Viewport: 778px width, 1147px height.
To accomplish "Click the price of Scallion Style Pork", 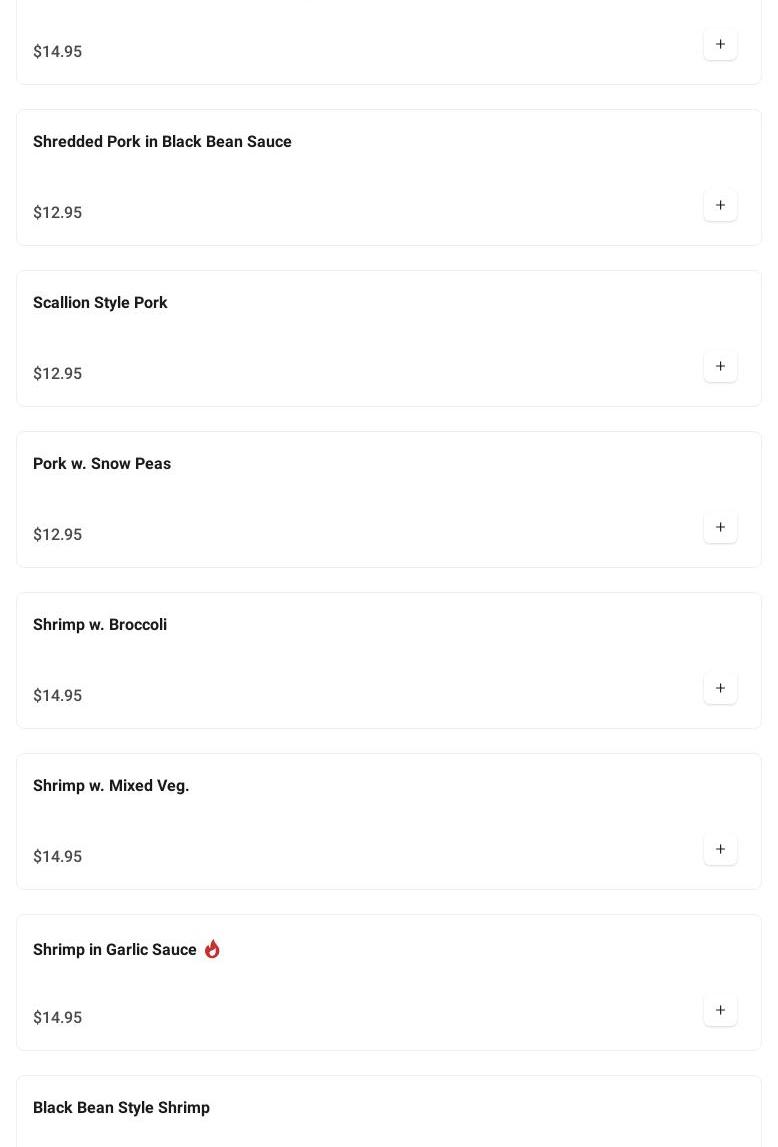I will (58, 374).
